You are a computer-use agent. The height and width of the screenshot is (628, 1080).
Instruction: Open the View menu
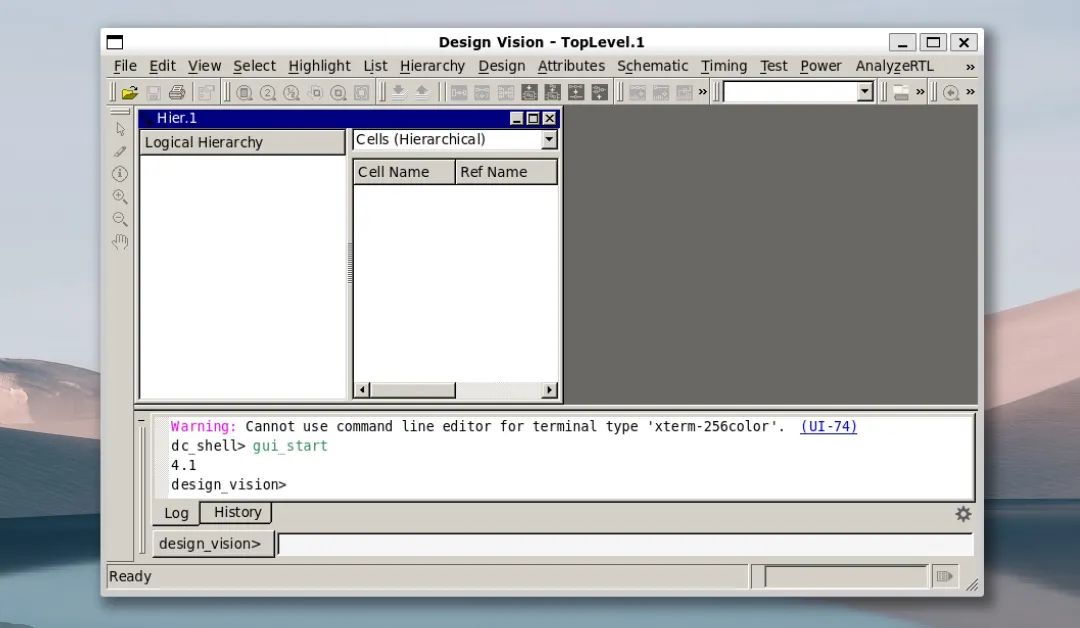205,66
